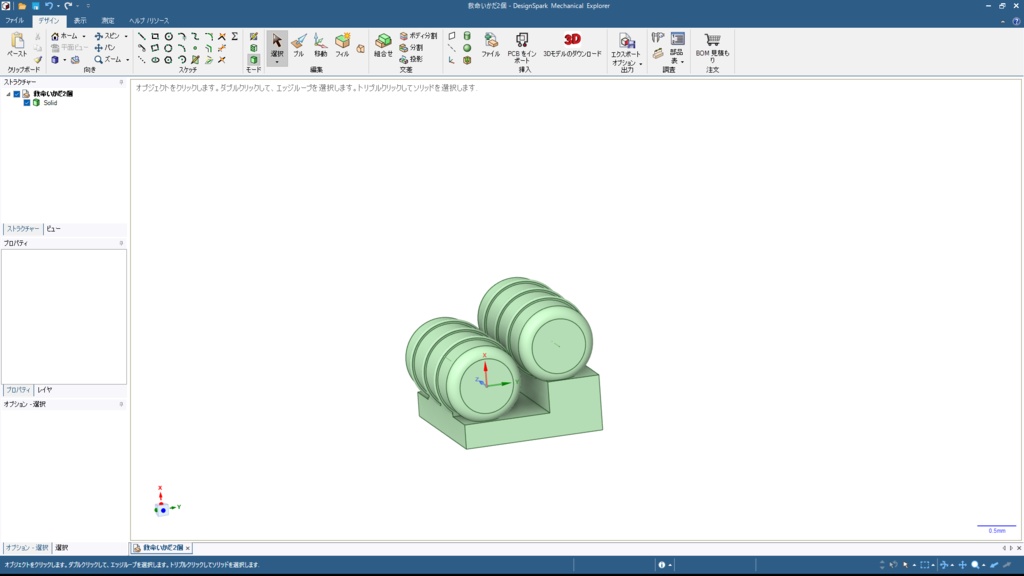Click the Format painter brush icon
The width and height of the screenshot is (1024, 576).
[x=38, y=60]
